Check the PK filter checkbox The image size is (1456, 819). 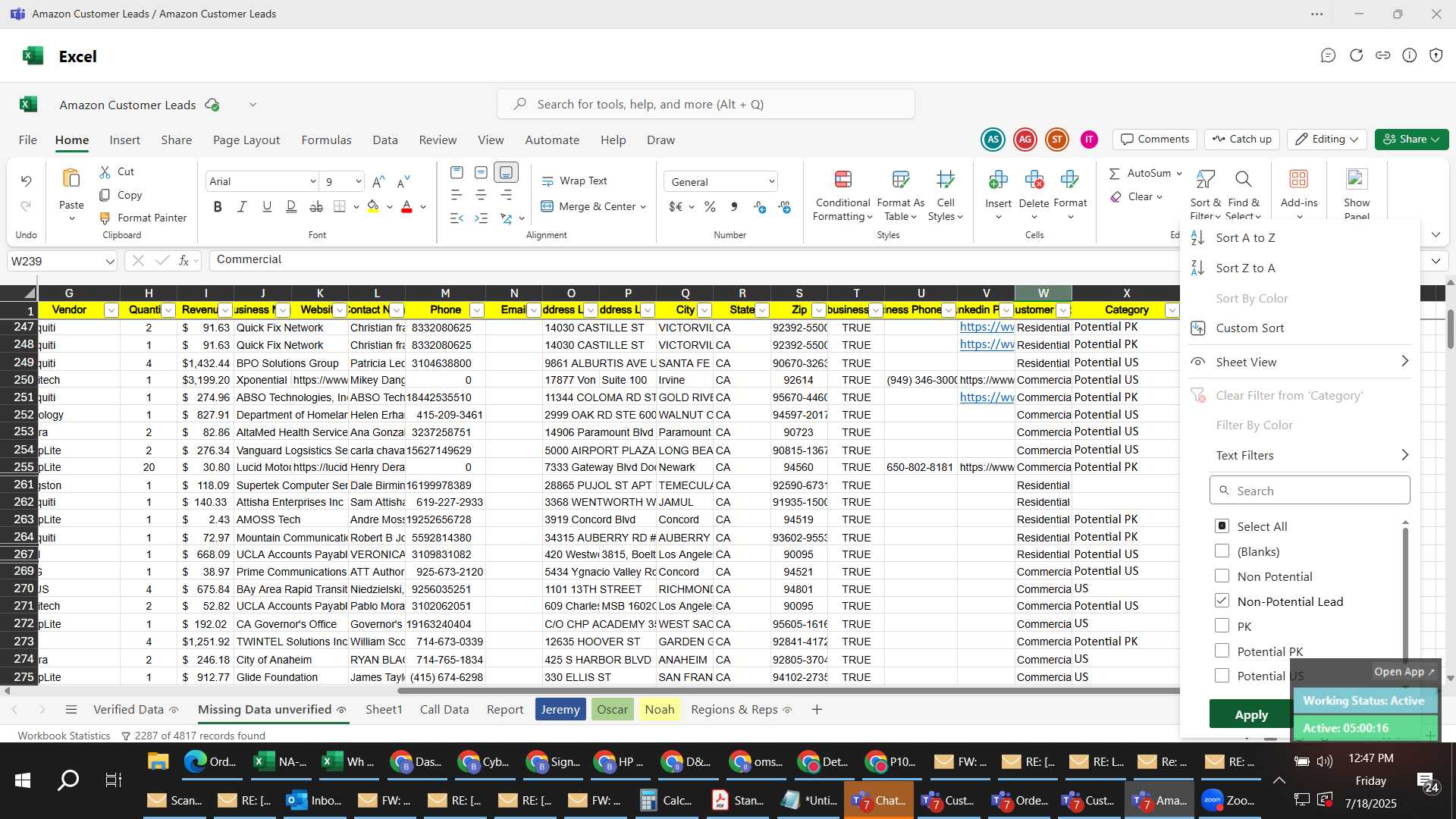(x=1222, y=626)
